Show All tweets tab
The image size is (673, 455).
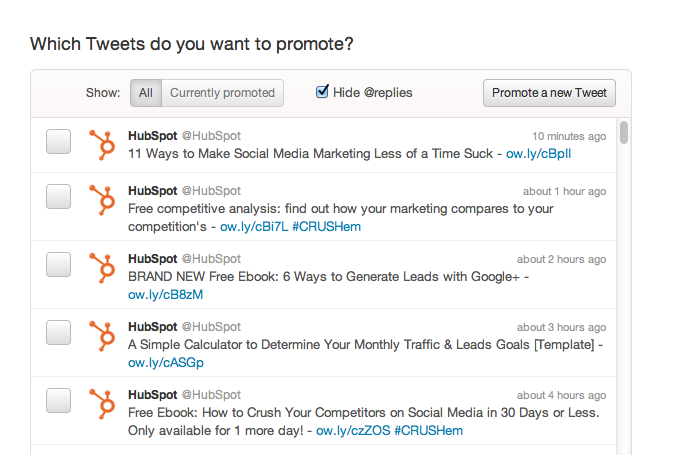point(146,93)
